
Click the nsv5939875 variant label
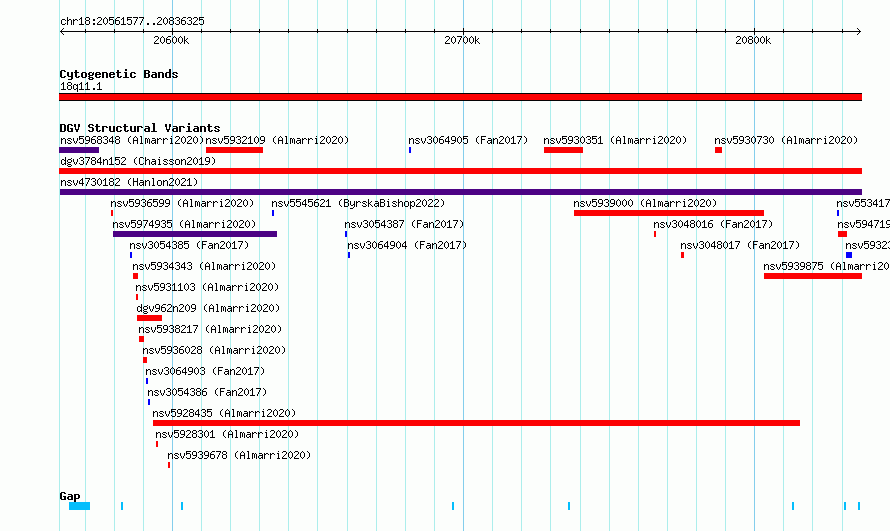tap(826, 266)
